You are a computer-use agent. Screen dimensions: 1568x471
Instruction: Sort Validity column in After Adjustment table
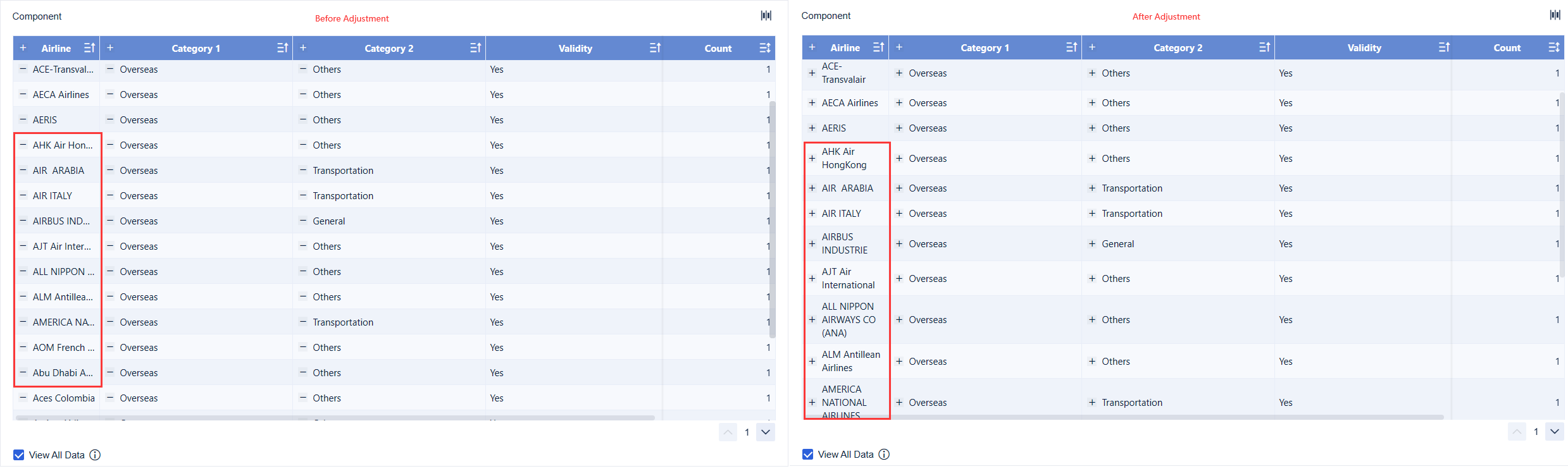coord(1445,47)
